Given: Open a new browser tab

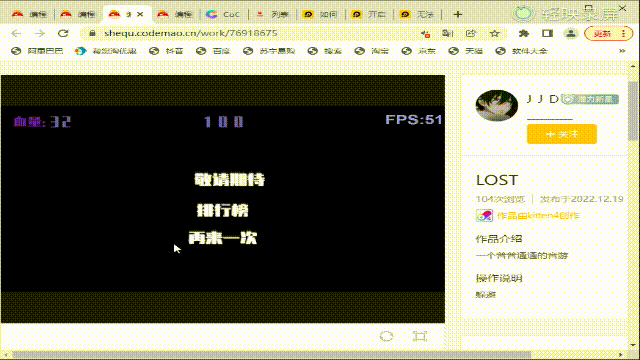Looking at the screenshot, I should coord(458,15).
